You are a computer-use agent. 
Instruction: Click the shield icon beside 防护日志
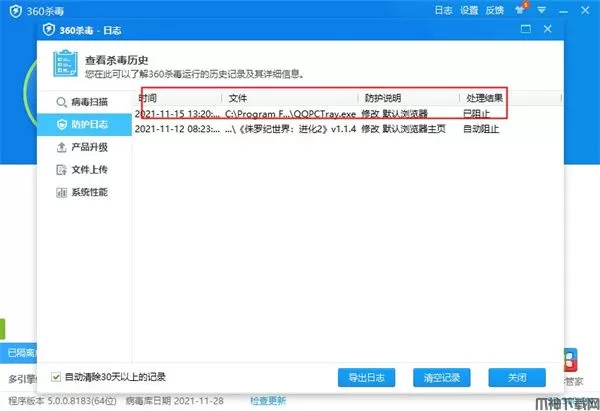click(x=62, y=124)
